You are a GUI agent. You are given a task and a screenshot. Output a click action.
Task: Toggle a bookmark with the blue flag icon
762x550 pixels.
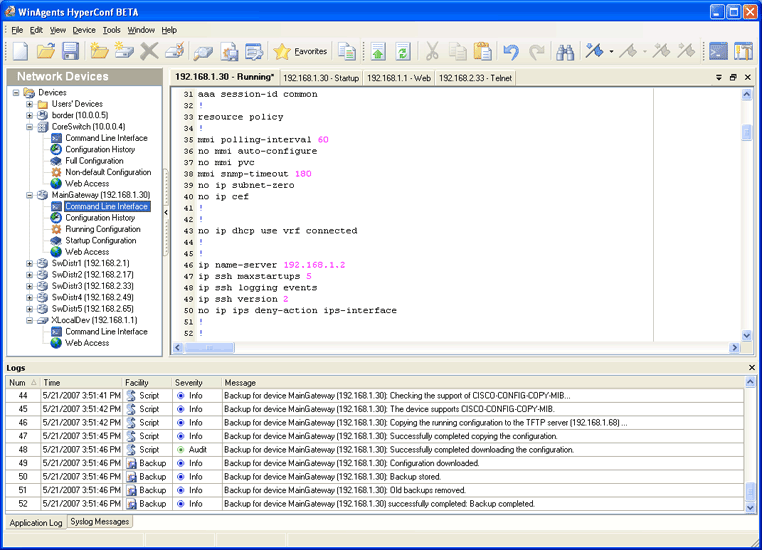click(594, 51)
